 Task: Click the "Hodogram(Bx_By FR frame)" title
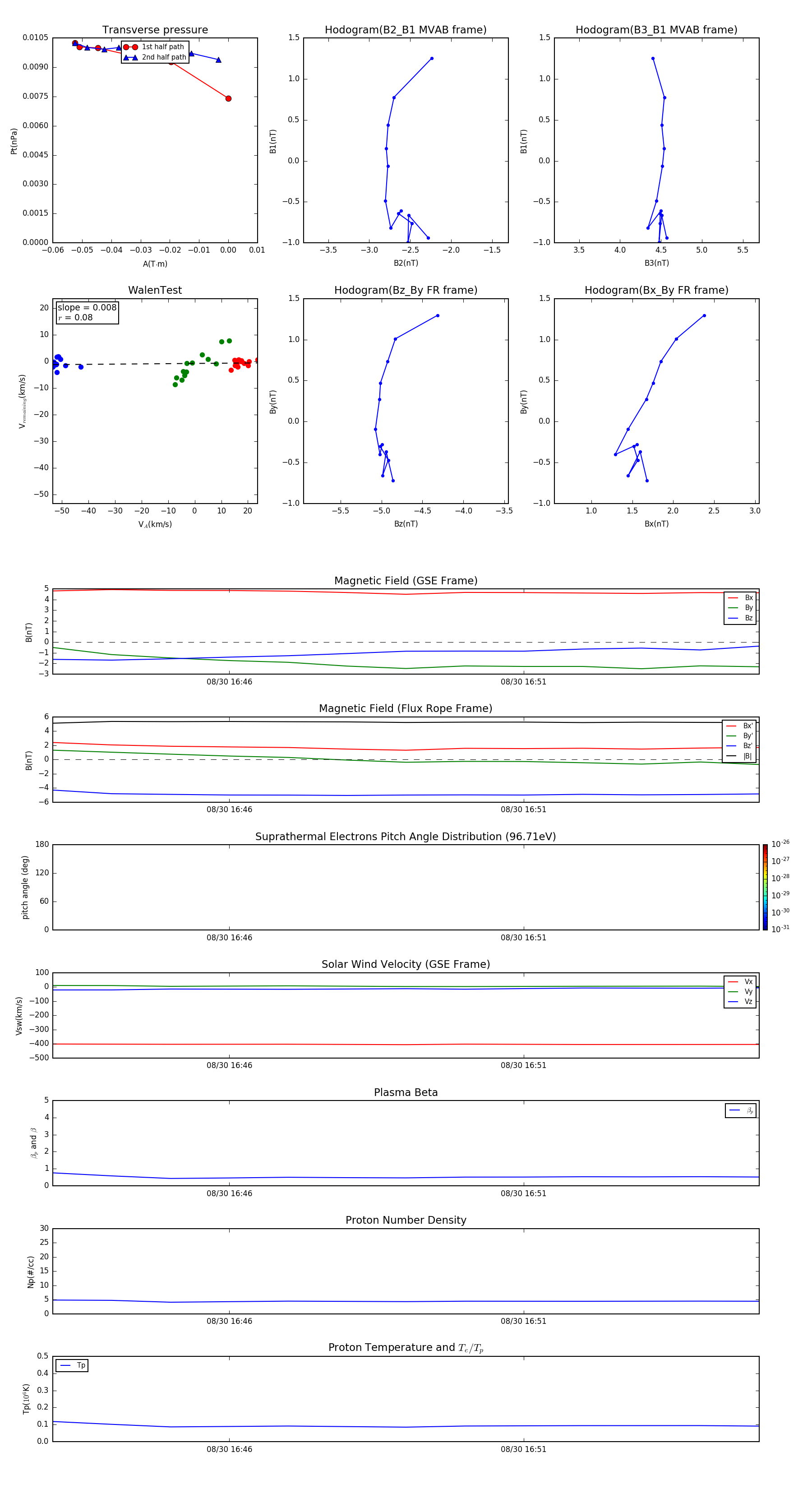[656, 290]
